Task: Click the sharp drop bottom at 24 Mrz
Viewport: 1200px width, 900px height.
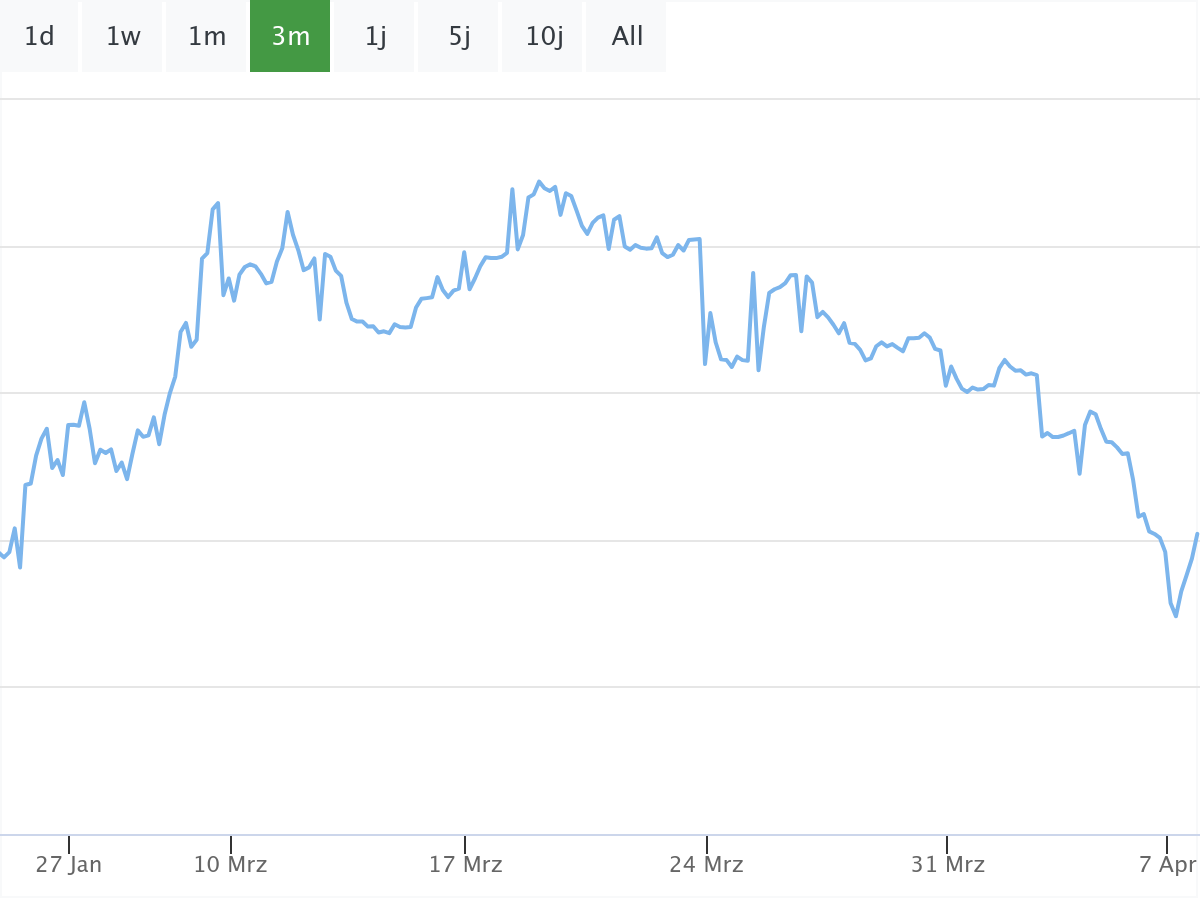Action: (705, 363)
